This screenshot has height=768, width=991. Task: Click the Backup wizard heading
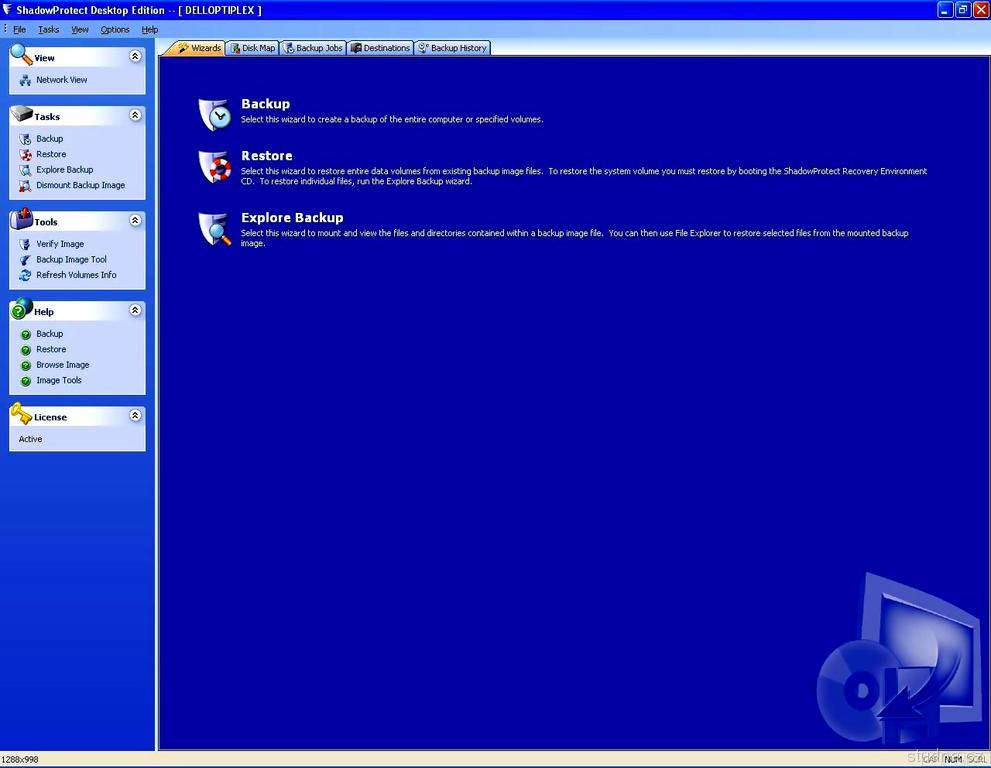tap(265, 104)
